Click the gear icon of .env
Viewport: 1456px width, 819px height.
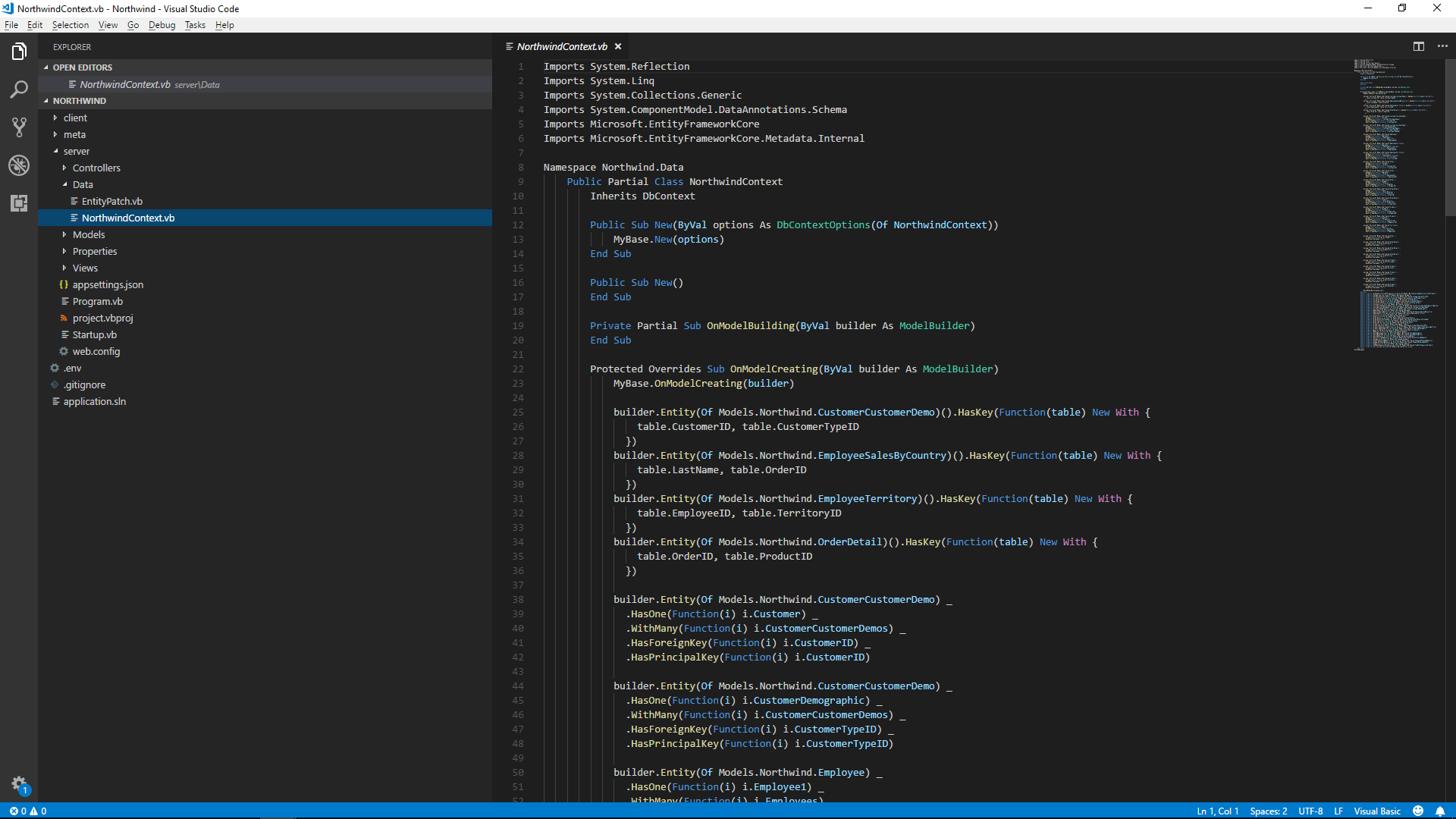point(55,368)
